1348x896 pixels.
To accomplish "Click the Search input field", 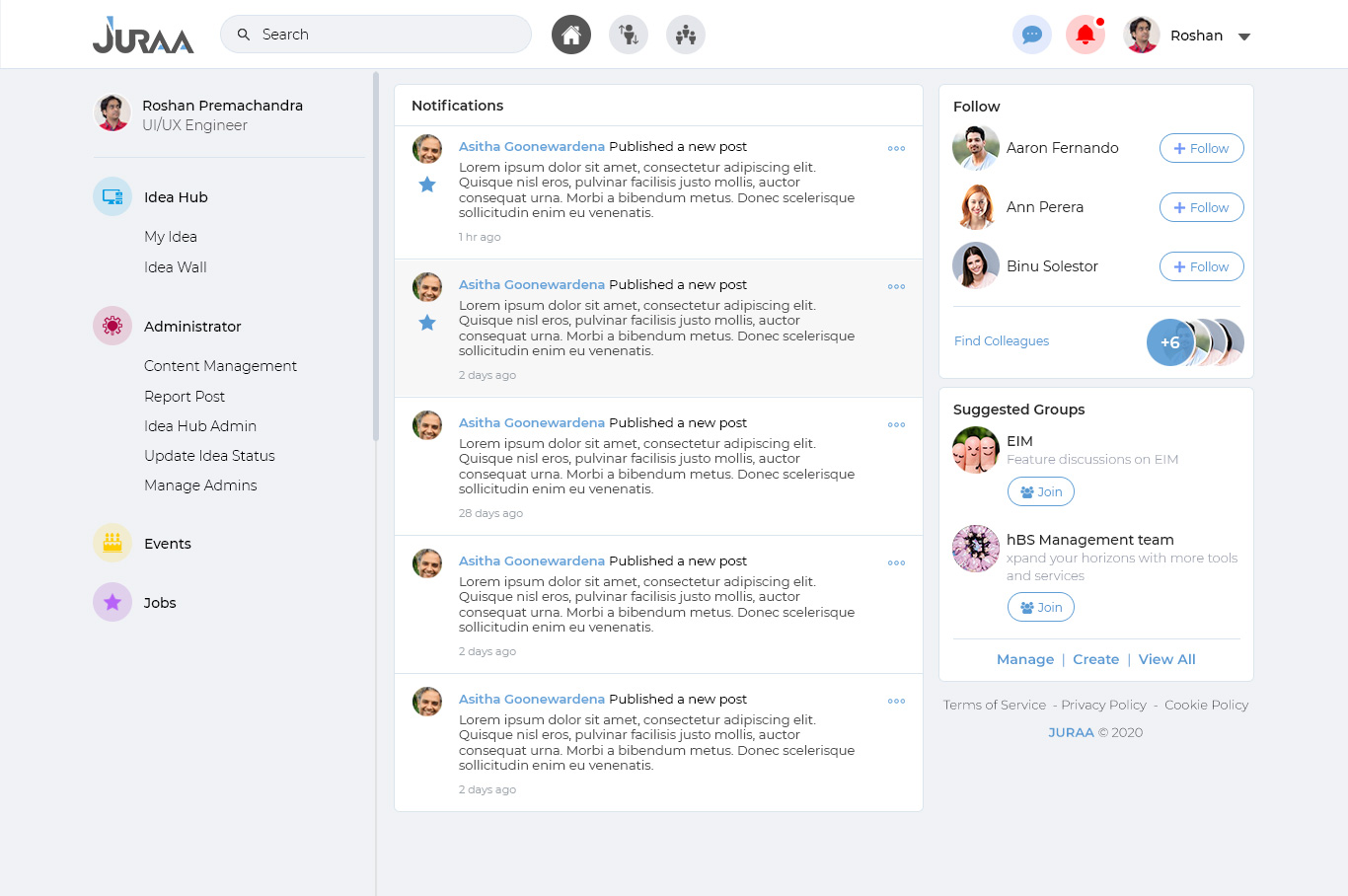I will (385, 35).
